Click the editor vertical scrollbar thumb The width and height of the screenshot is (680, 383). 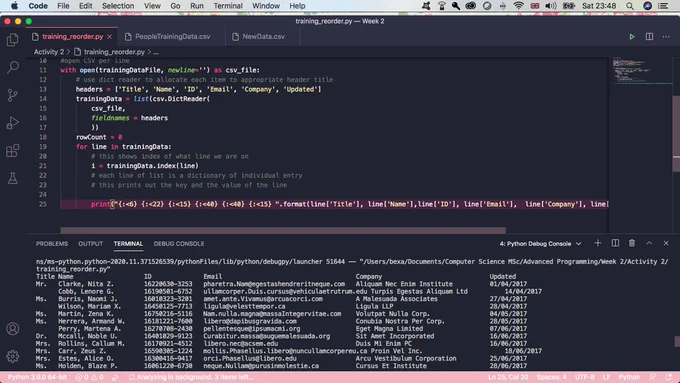coord(676,133)
